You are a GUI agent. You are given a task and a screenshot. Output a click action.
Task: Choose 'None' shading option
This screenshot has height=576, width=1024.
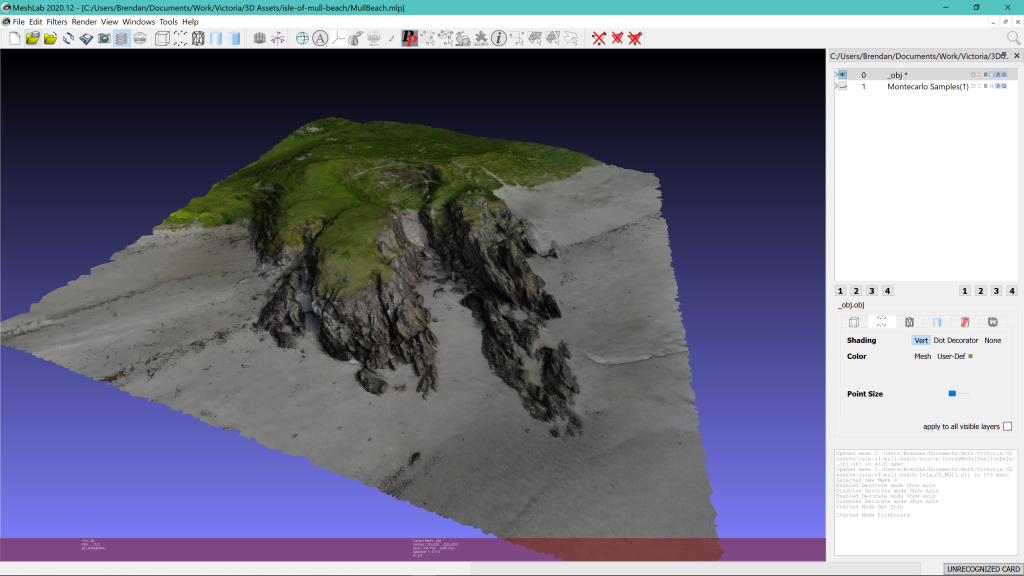pos(992,341)
